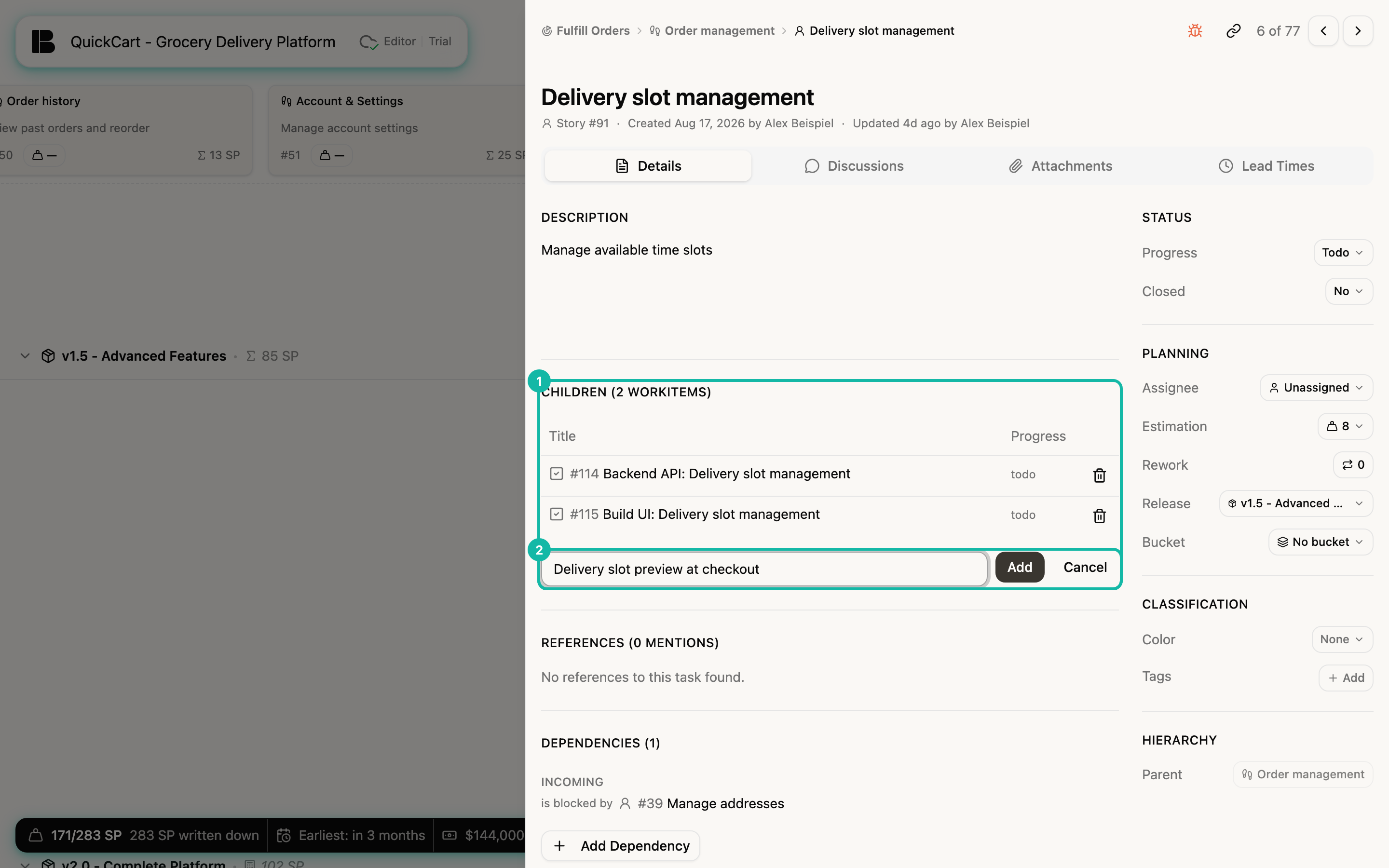Viewport: 1389px width, 868px height.
Task: Open blocking story #39 Manage addresses
Action: [710, 803]
